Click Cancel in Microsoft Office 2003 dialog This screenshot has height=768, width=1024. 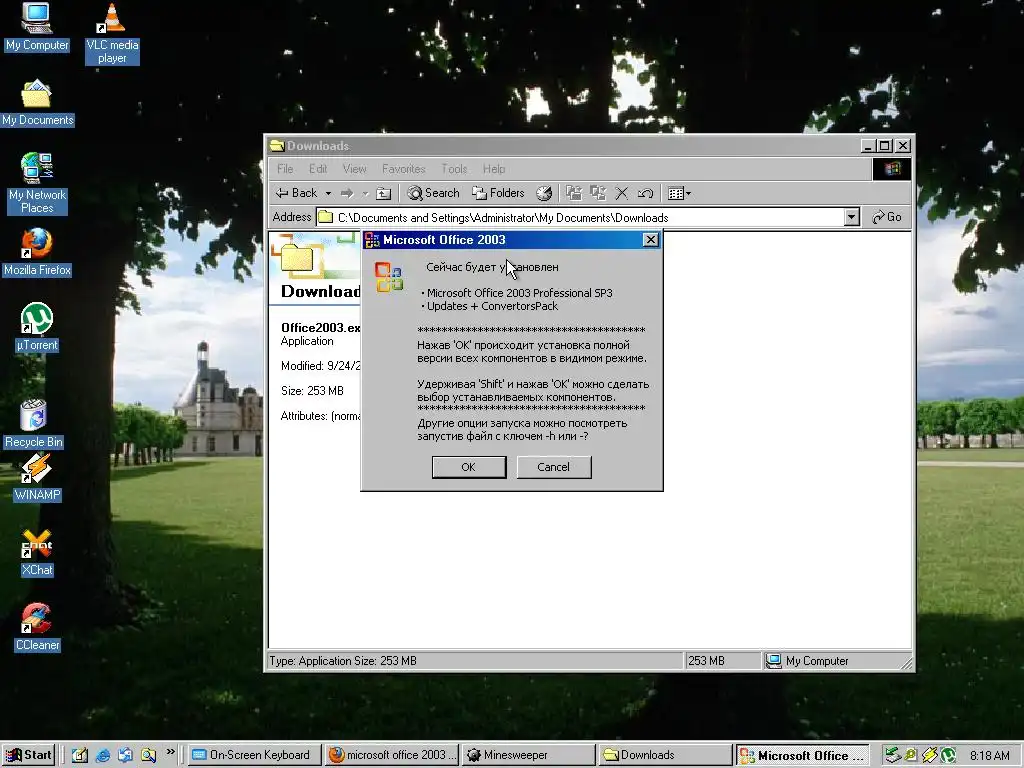coord(554,467)
